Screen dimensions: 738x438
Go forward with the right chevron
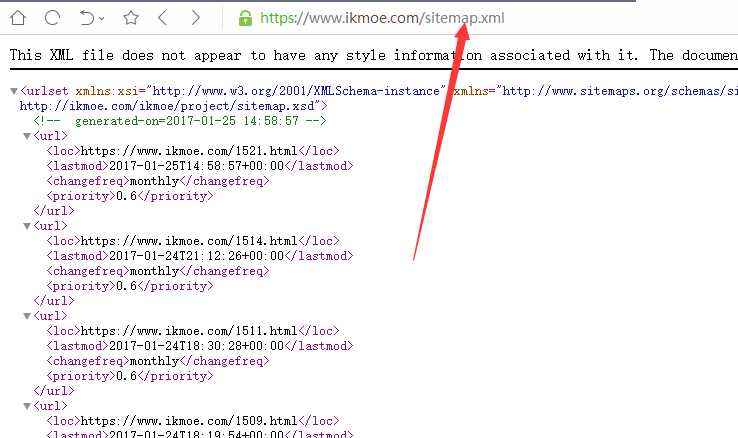[195, 18]
